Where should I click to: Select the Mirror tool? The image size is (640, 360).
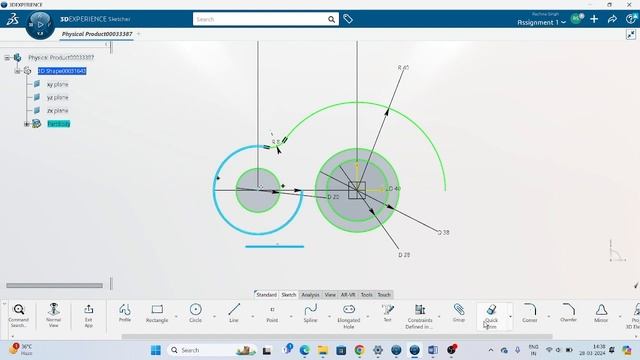pos(601,313)
